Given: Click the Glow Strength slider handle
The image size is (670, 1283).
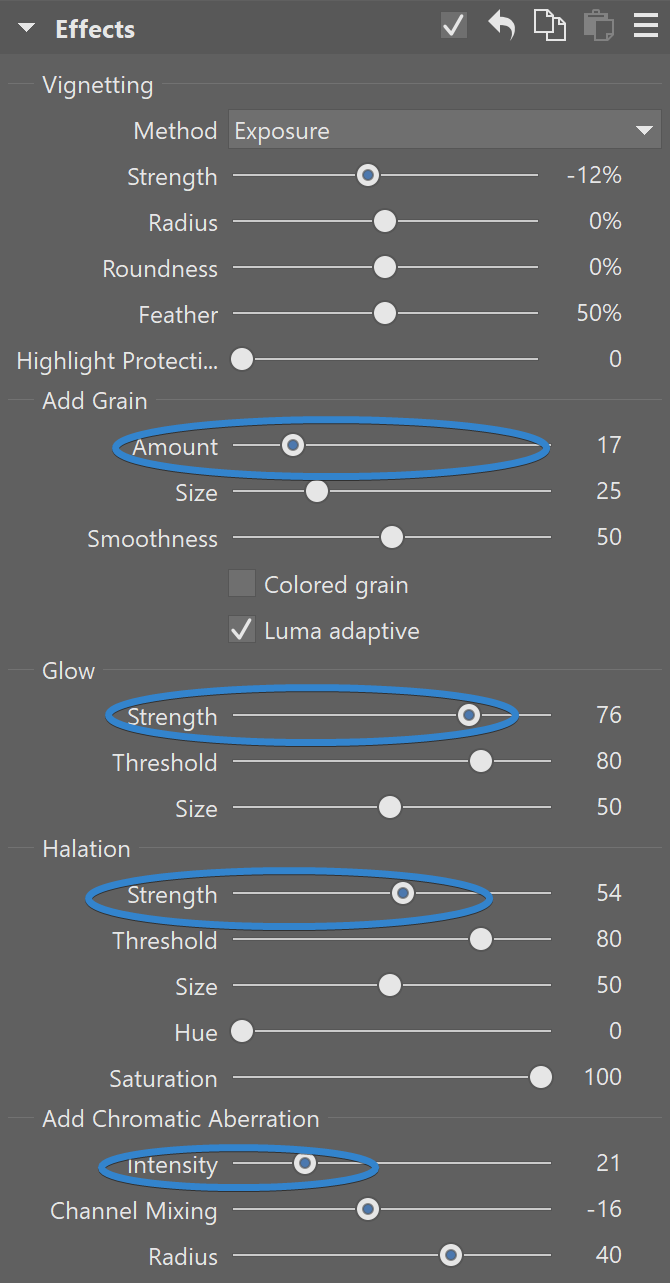Looking at the screenshot, I should point(468,715).
